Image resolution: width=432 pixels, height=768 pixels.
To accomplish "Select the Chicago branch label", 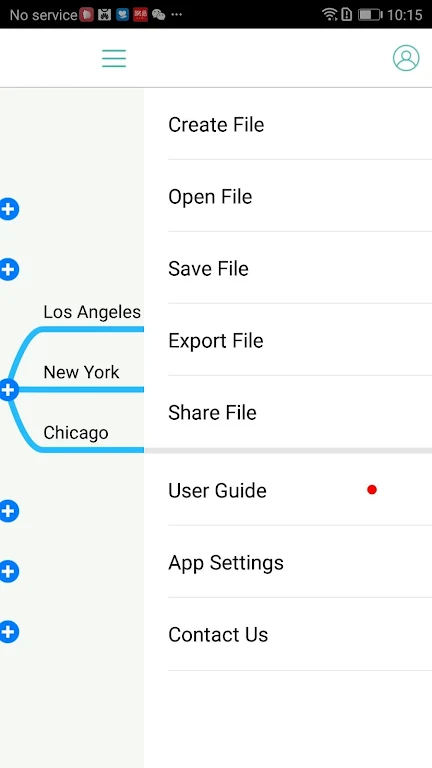I will point(76,433).
